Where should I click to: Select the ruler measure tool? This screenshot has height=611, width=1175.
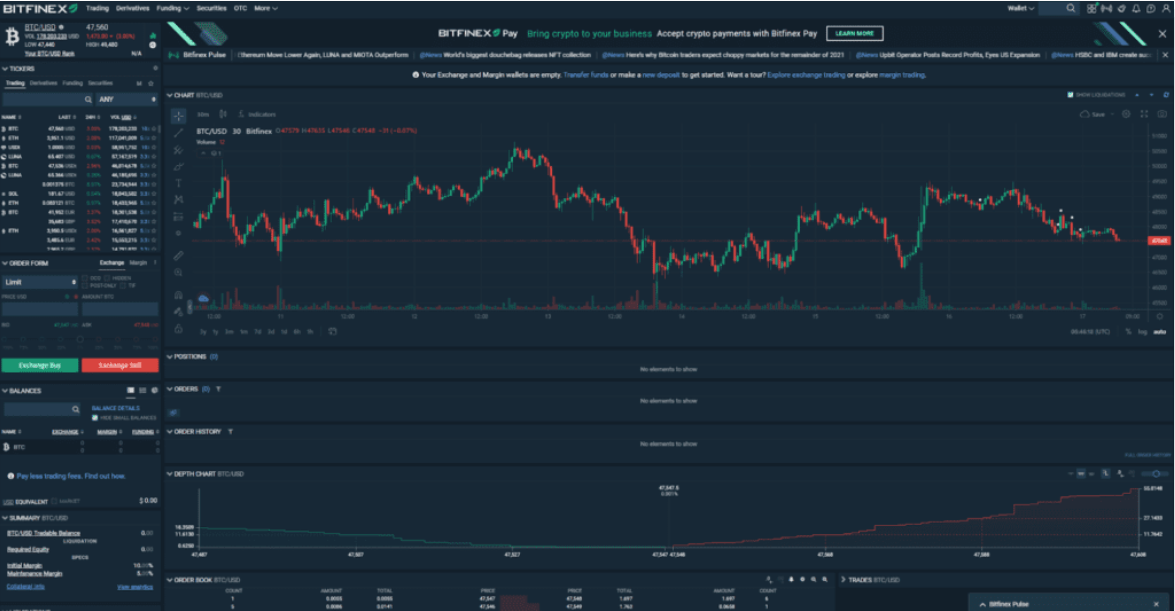(x=178, y=256)
